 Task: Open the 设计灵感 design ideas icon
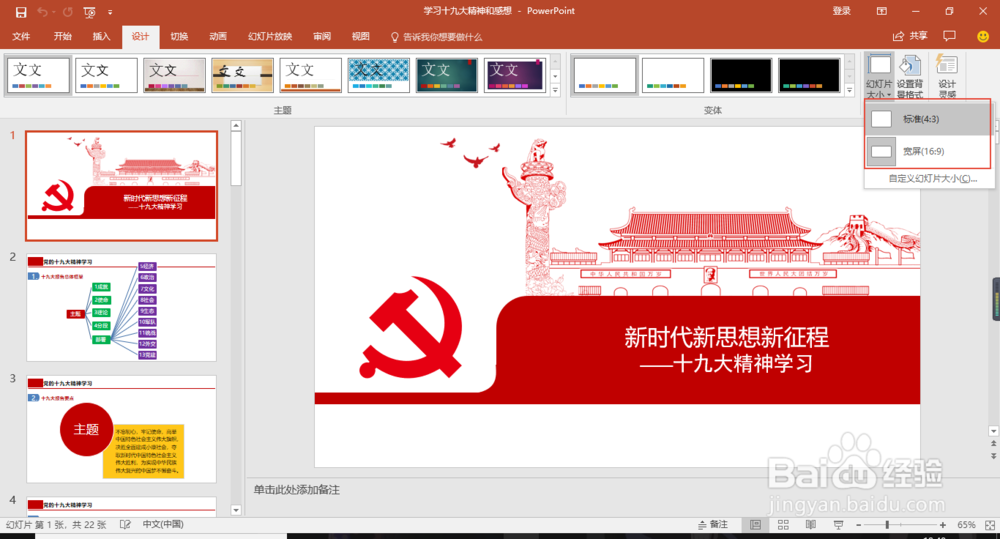[x=947, y=76]
